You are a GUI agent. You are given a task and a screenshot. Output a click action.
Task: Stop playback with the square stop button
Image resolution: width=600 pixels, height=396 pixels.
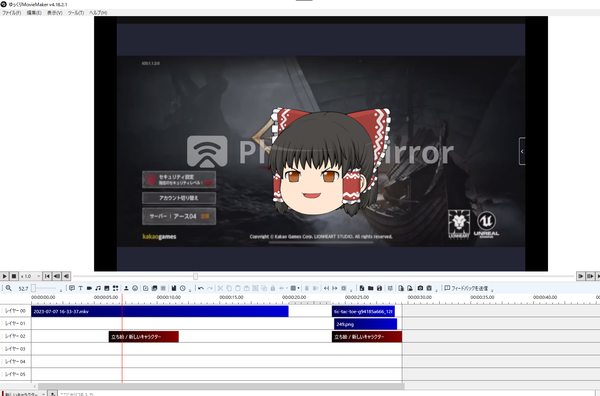tap(14, 276)
